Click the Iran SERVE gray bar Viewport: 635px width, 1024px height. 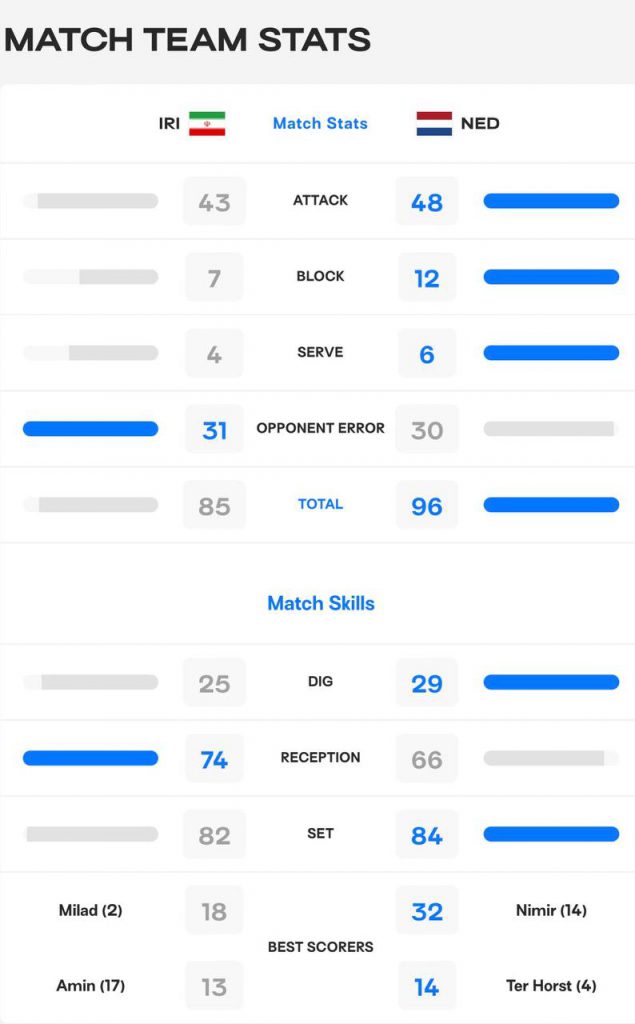91,353
